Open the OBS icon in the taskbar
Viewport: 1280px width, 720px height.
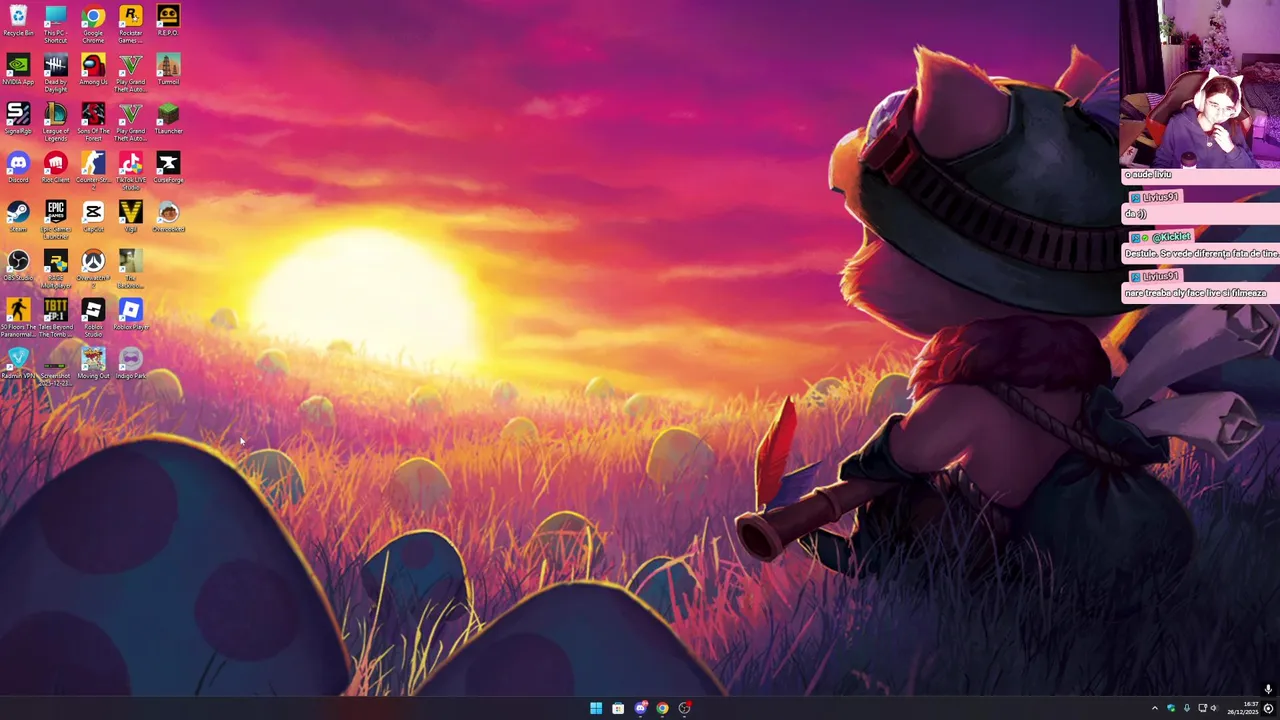[x=684, y=708]
